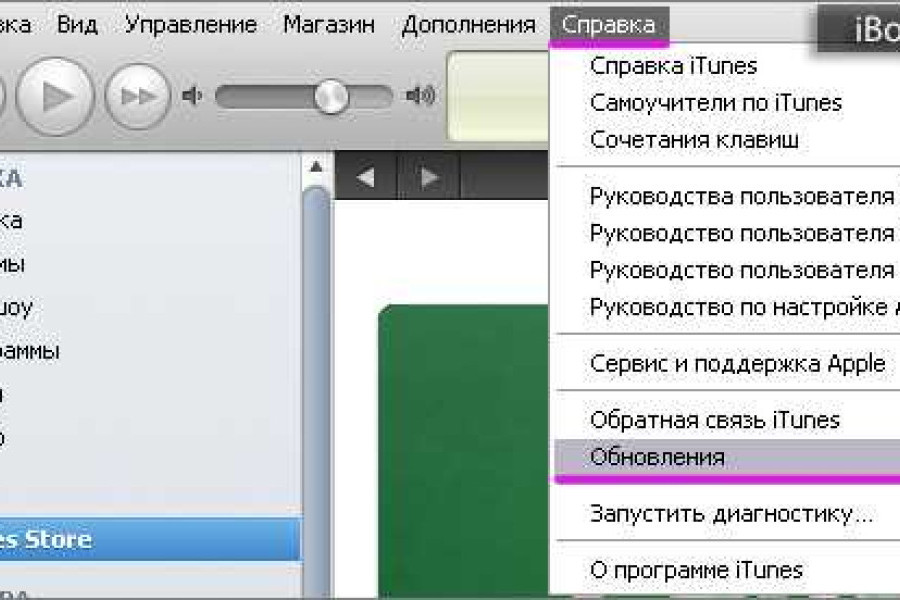The width and height of the screenshot is (900, 600).
Task: Close the Справка menu in menu bar
Action: click(609, 24)
